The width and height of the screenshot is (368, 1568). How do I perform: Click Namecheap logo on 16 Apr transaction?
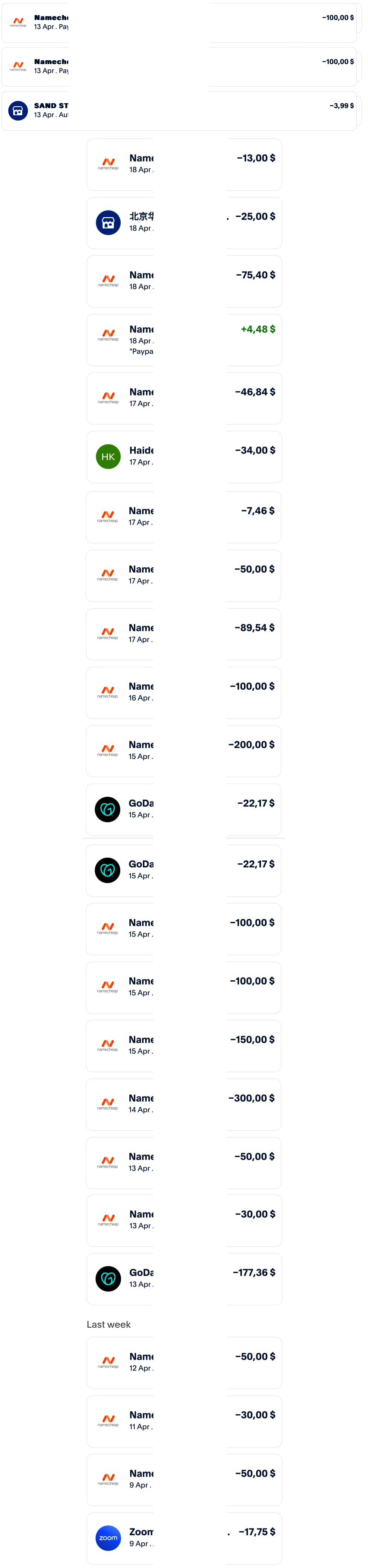click(108, 692)
